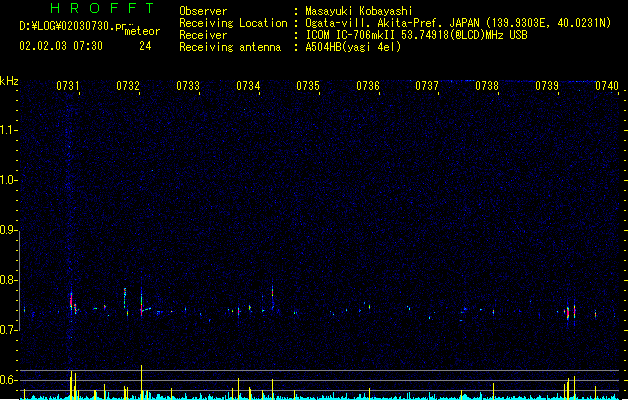Click the strong meteor echo just after 0731

tap(71, 301)
